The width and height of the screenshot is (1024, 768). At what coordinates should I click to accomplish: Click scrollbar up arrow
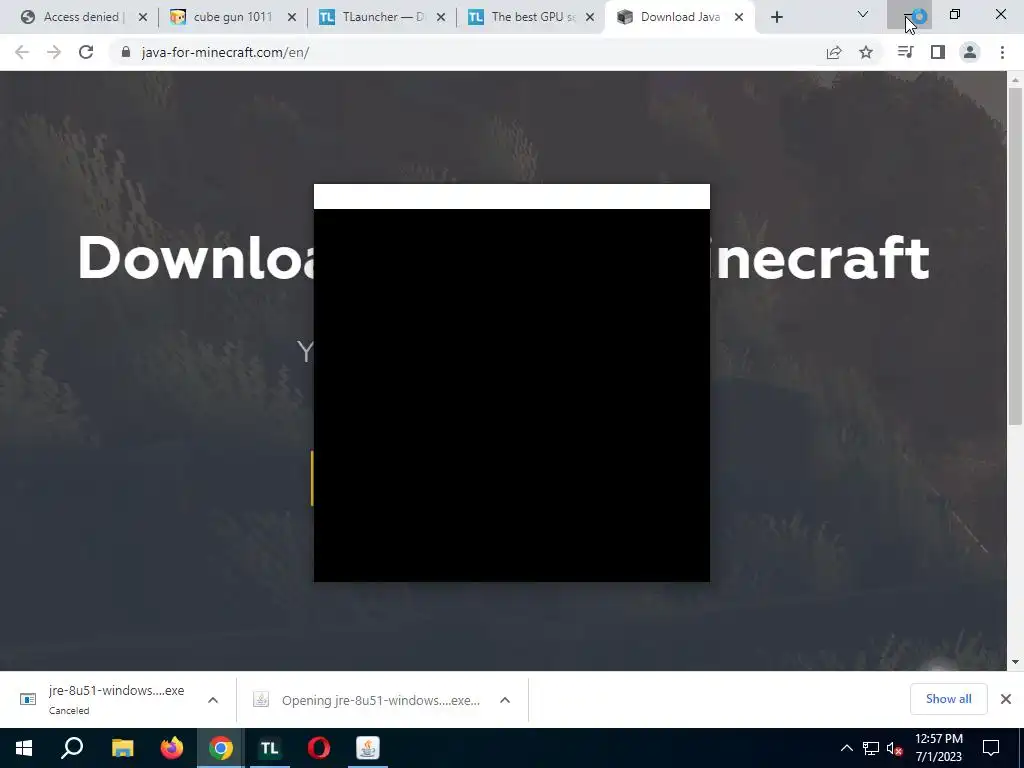[x=1015, y=80]
